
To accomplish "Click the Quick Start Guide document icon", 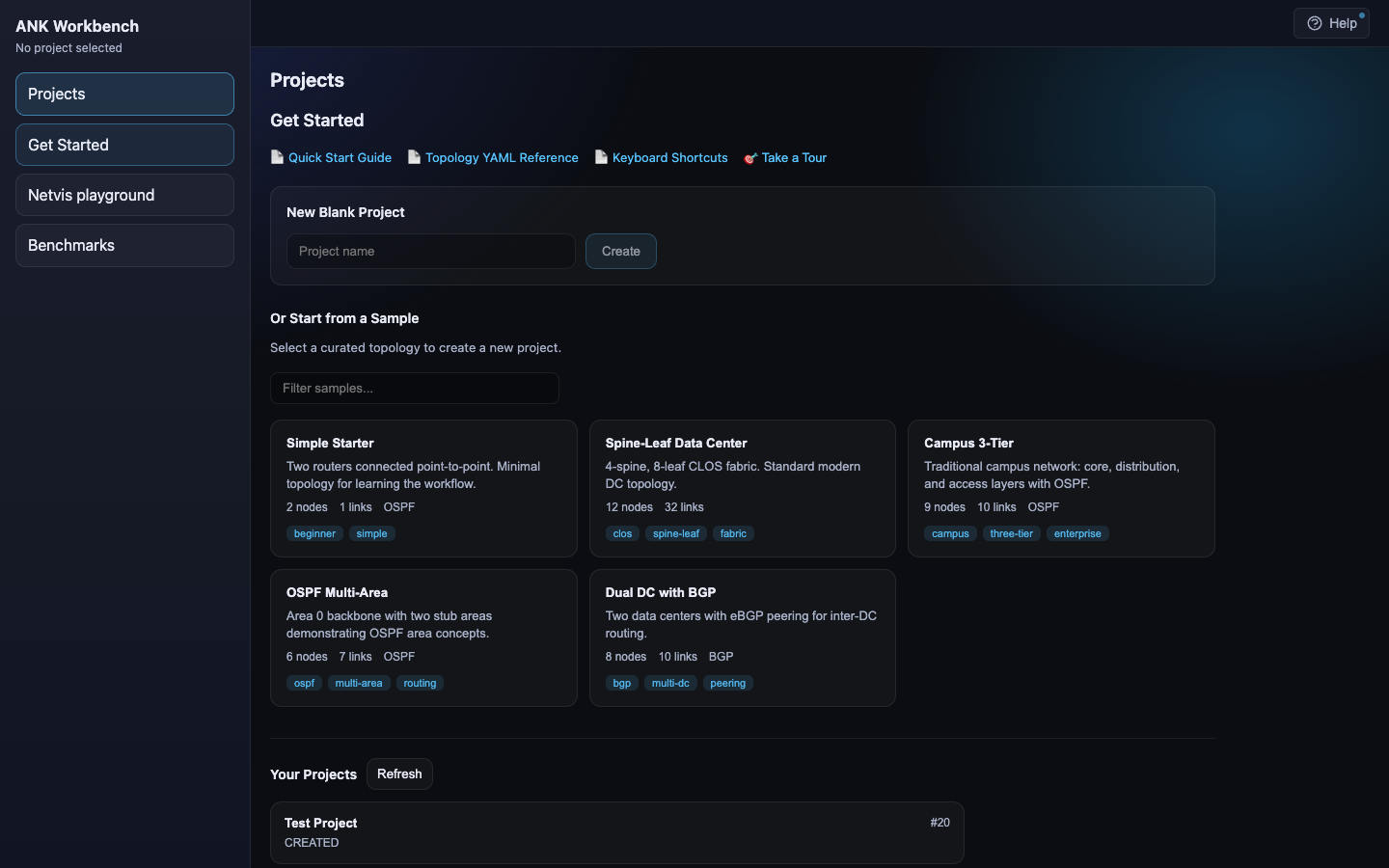I will (278, 157).
